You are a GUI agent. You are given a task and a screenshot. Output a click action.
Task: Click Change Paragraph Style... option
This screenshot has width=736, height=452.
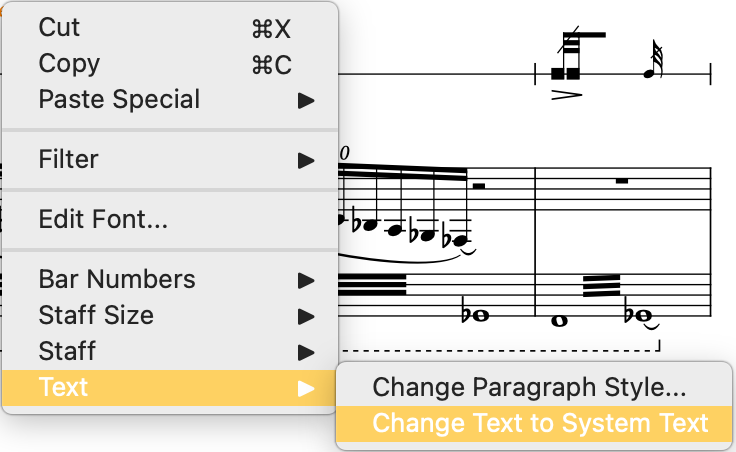point(529,387)
